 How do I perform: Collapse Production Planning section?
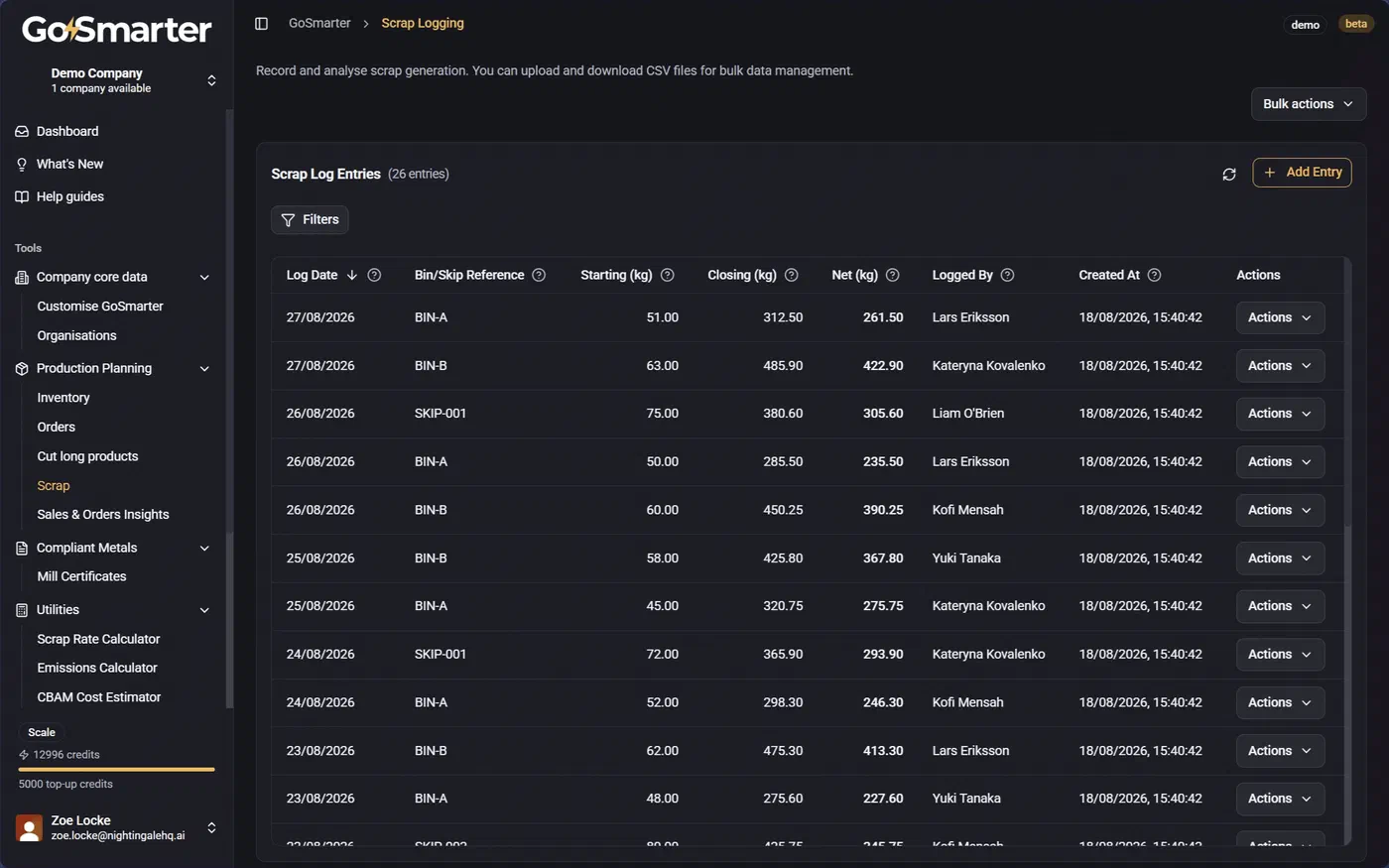(204, 369)
